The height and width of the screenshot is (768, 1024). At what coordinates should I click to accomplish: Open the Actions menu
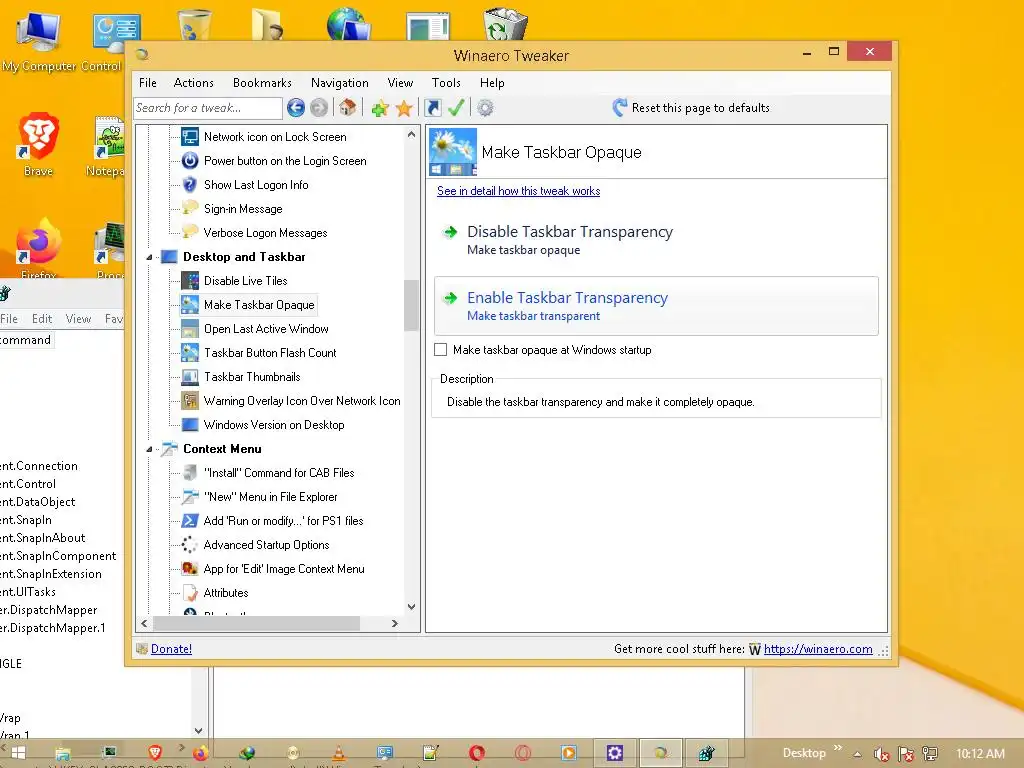193,83
